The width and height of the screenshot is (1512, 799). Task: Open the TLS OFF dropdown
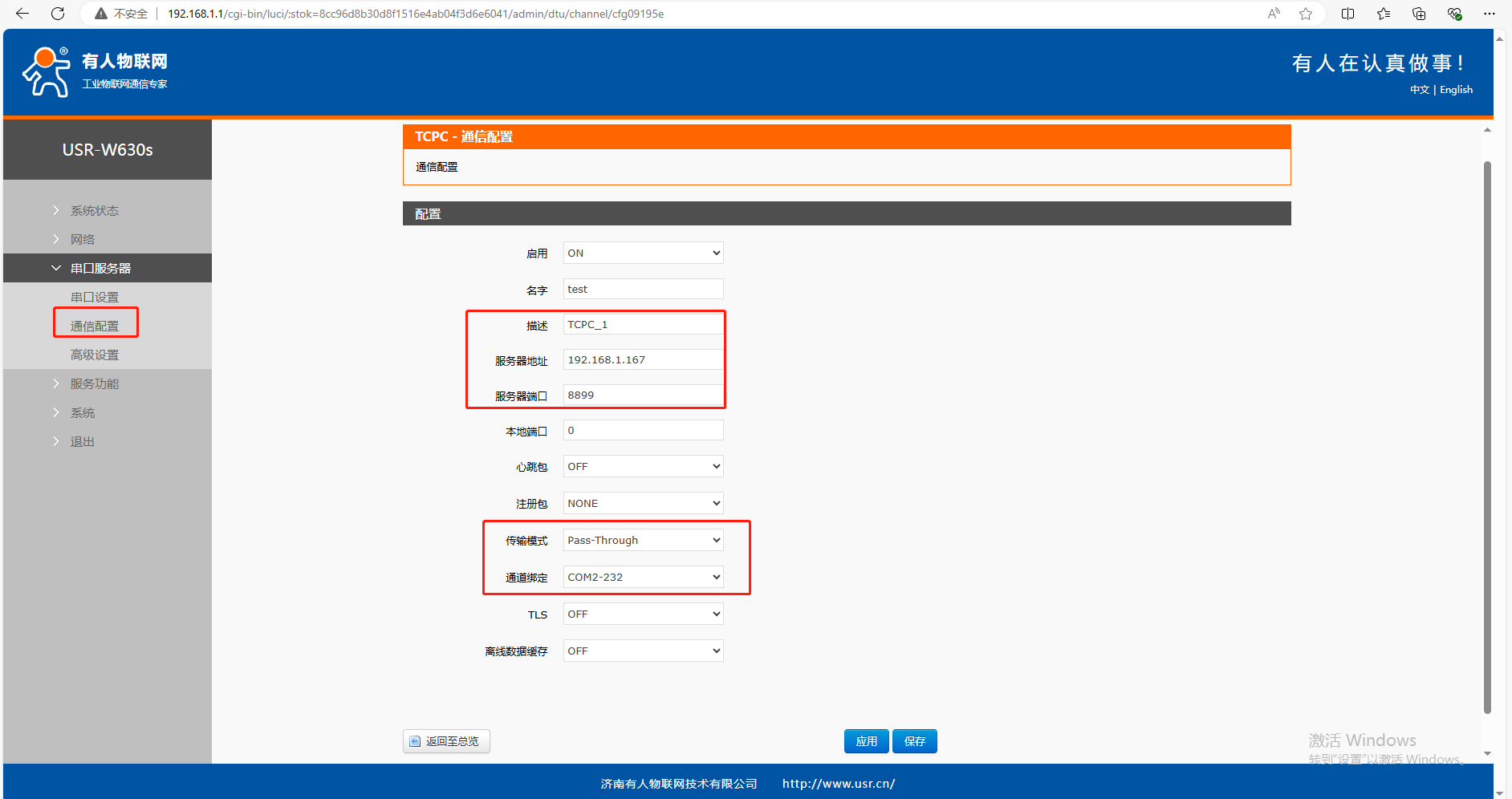click(643, 614)
